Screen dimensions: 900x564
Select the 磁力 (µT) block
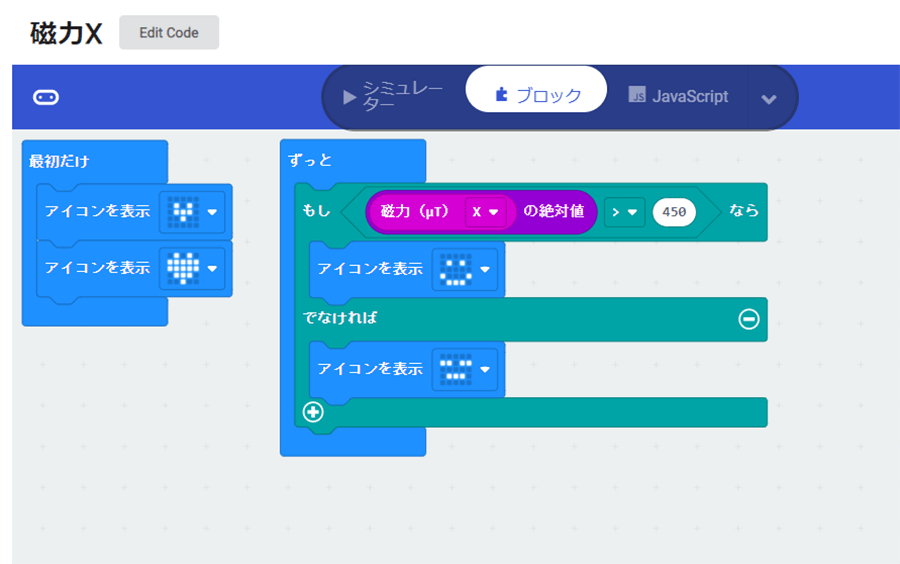414,212
